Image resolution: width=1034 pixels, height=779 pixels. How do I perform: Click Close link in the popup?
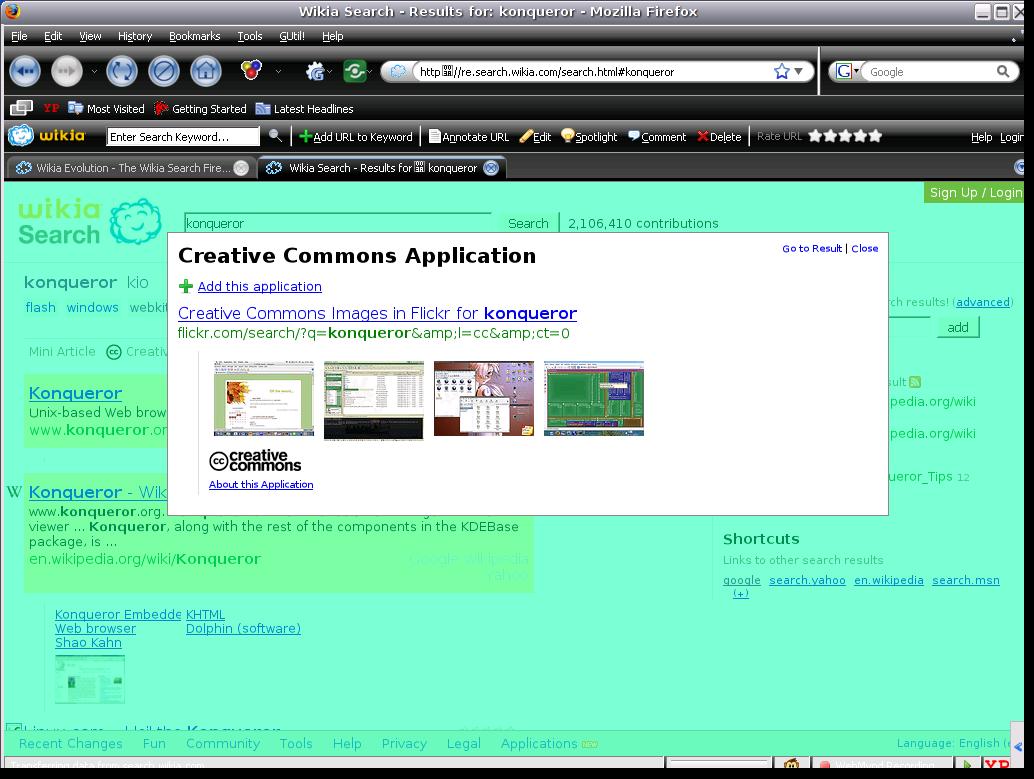click(865, 249)
